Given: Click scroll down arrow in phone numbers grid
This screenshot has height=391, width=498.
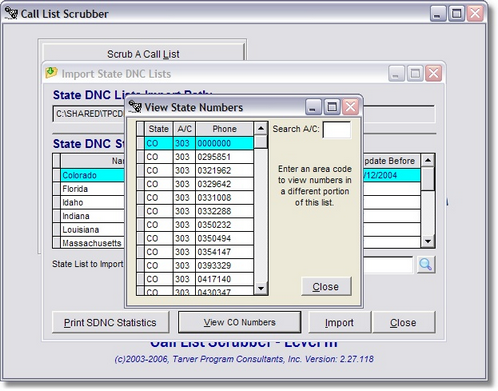Looking at the screenshot, I should tap(261, 288).
